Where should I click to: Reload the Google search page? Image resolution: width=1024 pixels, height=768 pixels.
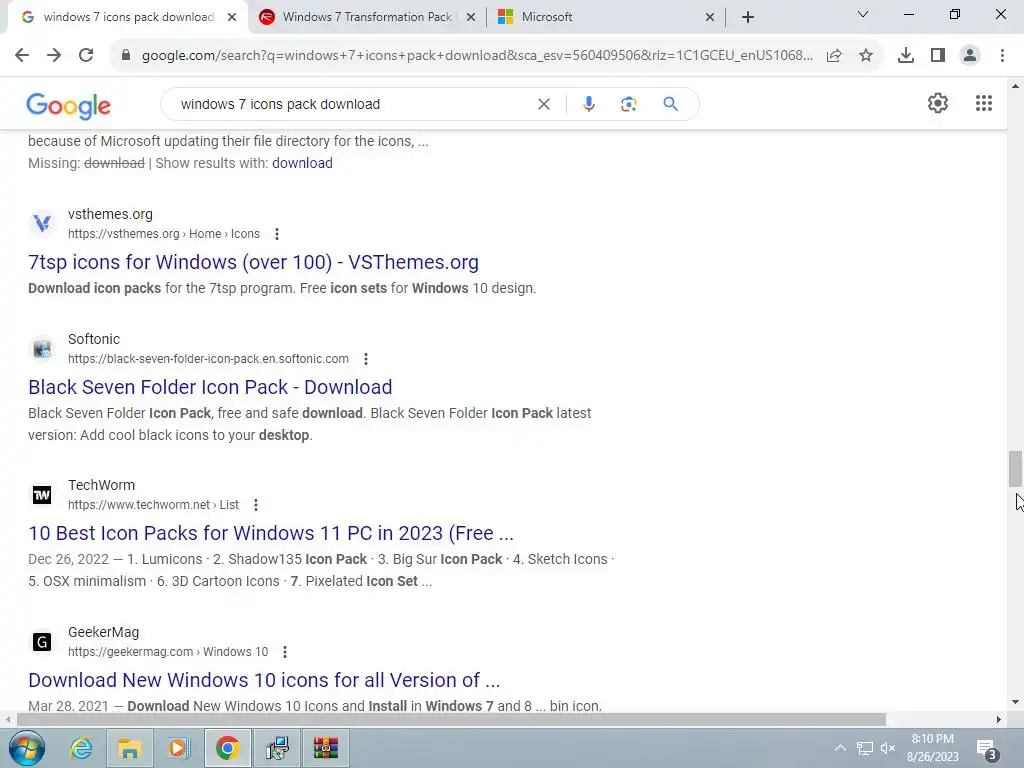point(86,56)
